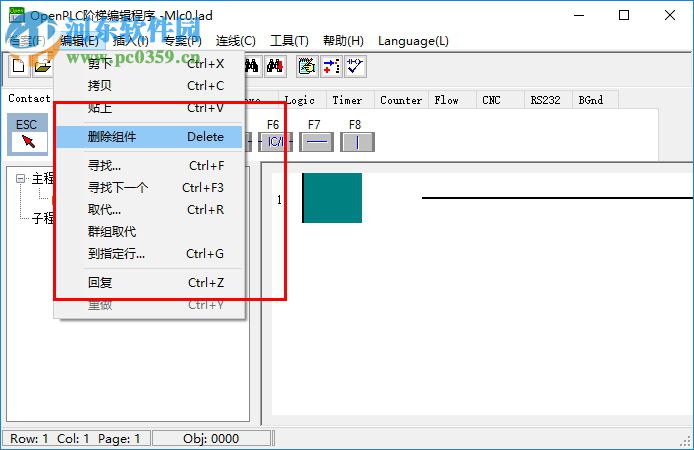The height and width of the screenshot is (450, 694).
Task: Select the ESC arrow pointer tool
Action: pos(27,134)
